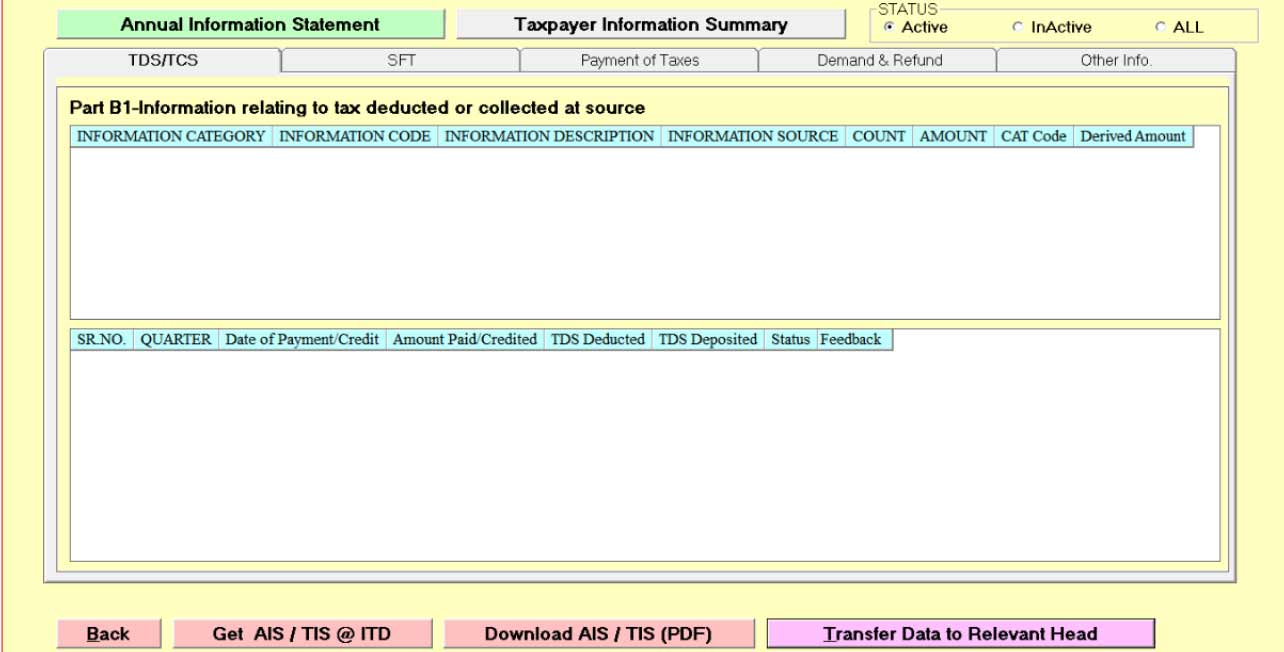Go to Payment of Taxes tab
The height and width of the screenshot is (652, 1284).
coord(639,61)
